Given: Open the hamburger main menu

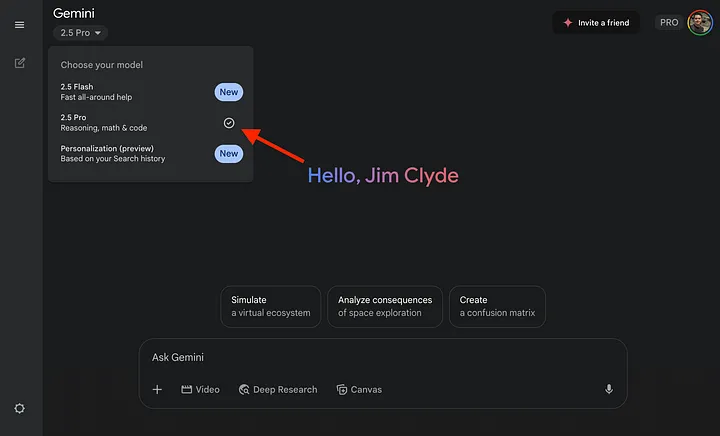Looking at the screenshot, I should [20, 24].
